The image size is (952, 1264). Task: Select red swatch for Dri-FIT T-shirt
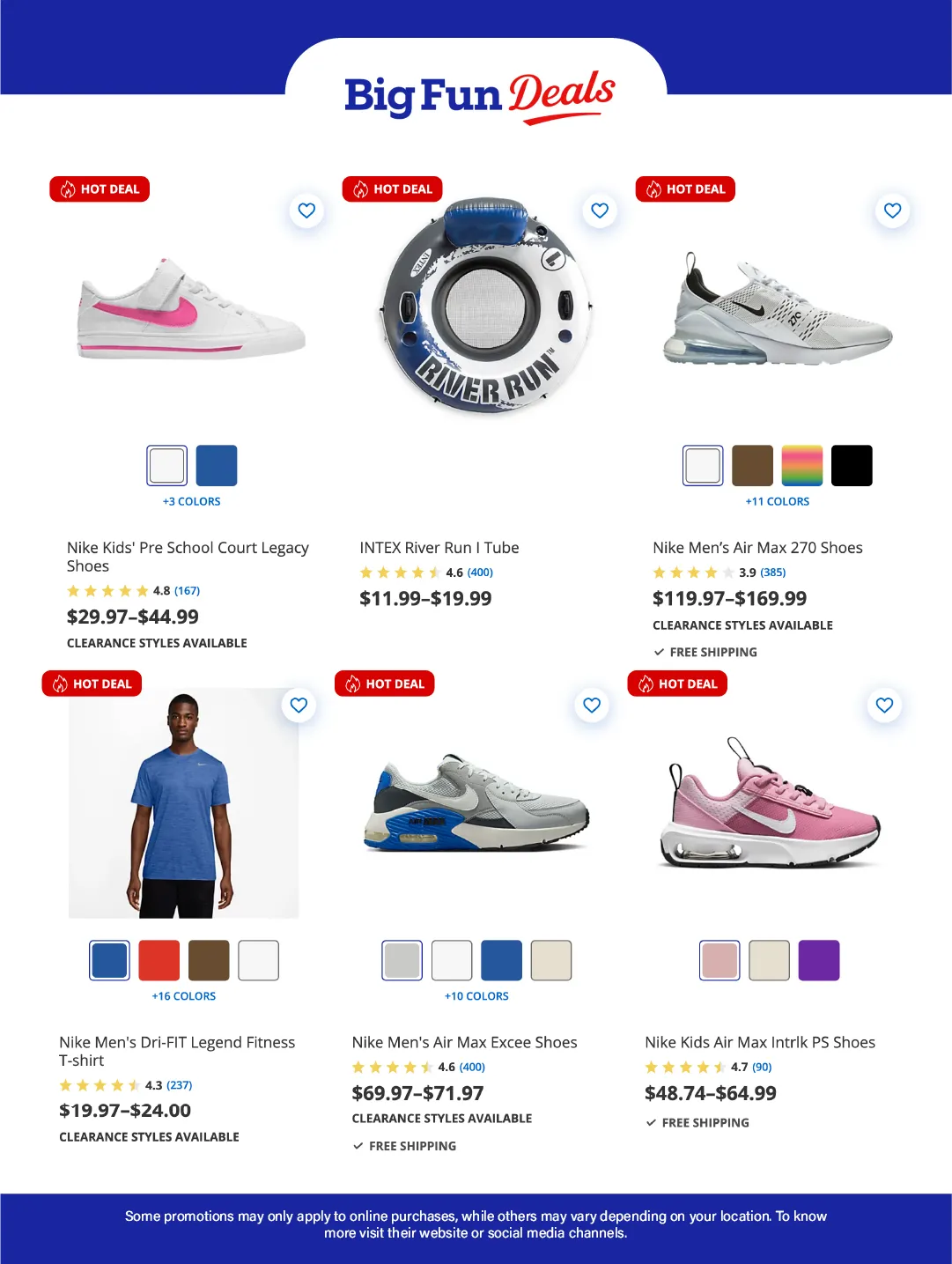click(x=159, y=960)
